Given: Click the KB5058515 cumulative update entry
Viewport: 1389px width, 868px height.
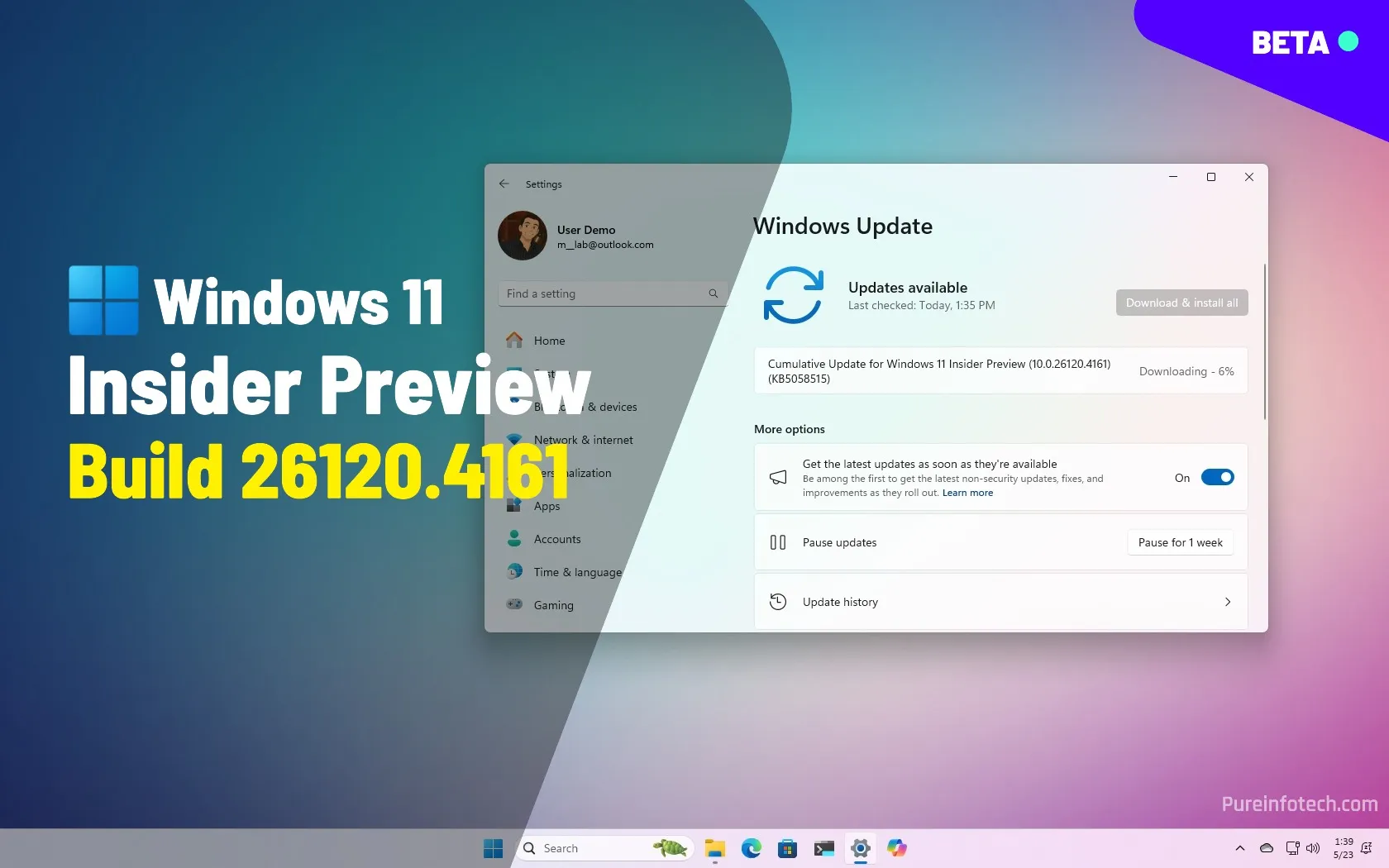Looking at the screenshot, I should pos(1000,371).
